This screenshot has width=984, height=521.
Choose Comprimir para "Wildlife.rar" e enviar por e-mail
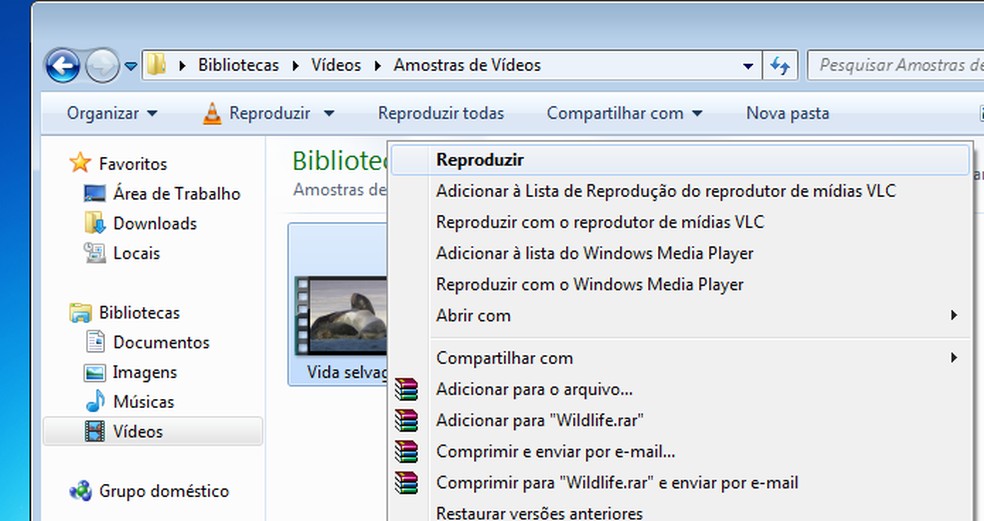[x=680, y=483]
